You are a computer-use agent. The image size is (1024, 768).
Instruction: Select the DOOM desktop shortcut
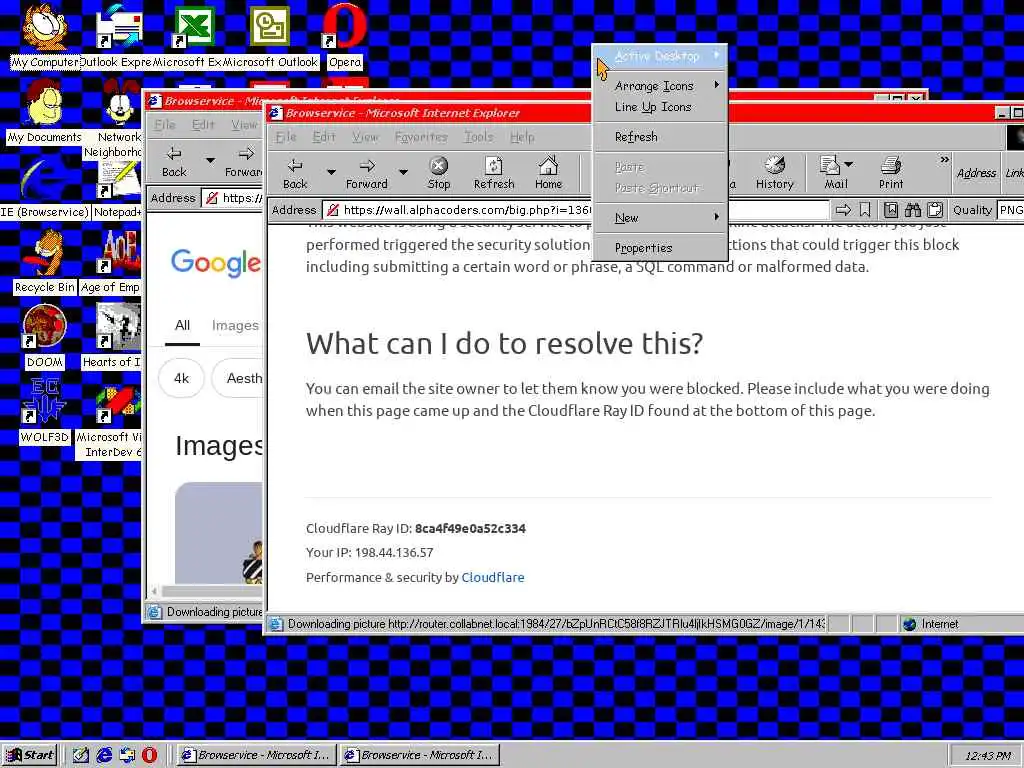click(44, 337)
